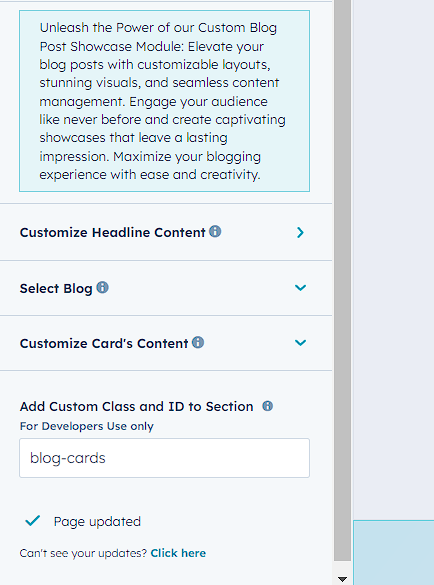434x585 pixels.
Task: Open Customize Headline Content via right chevron
Action: pos(300,232)
